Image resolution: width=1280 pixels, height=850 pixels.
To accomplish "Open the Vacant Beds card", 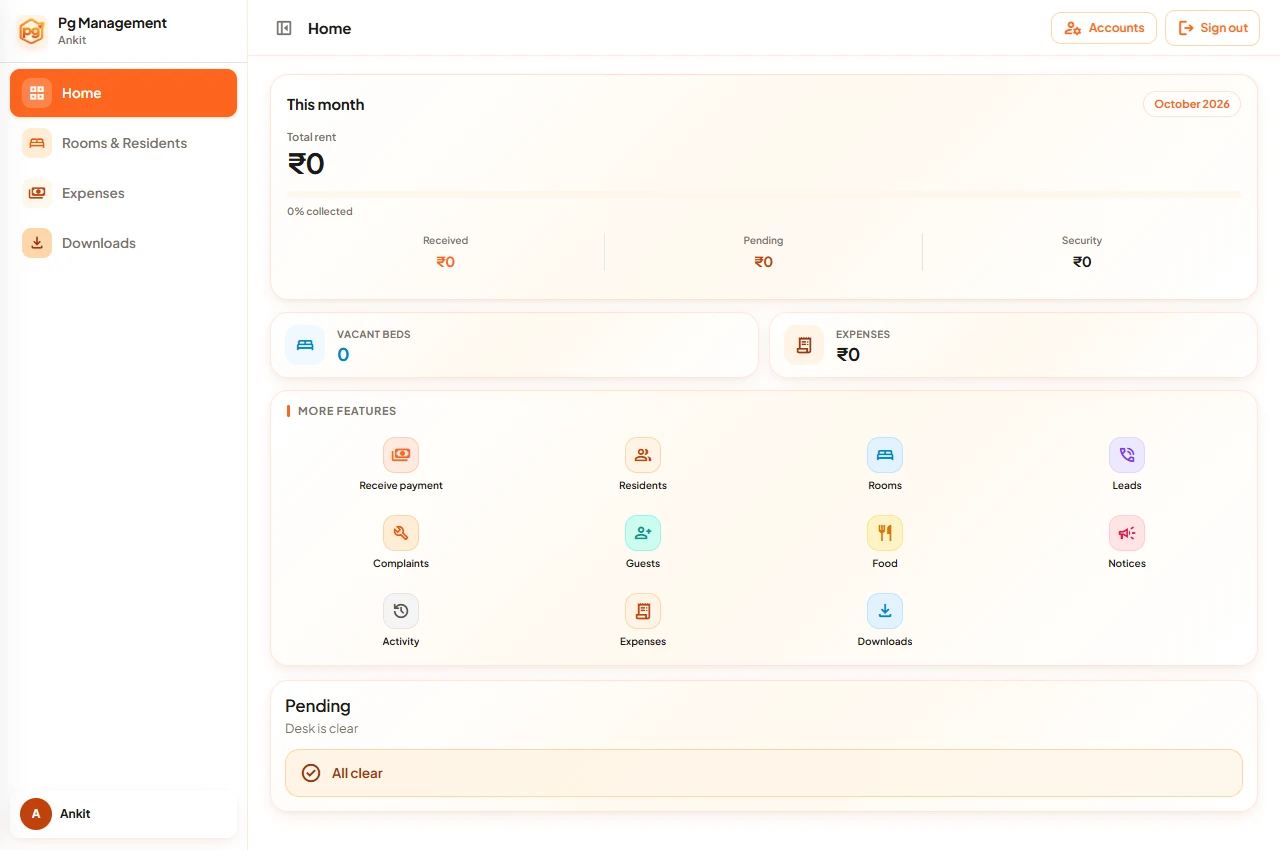I will pos(514,345).
